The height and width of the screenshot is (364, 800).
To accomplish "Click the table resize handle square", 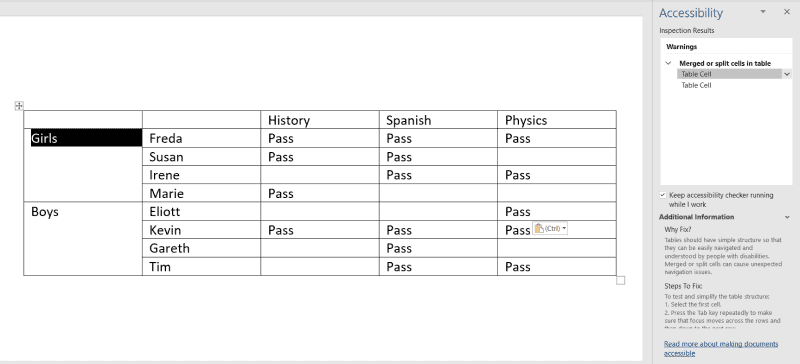I will click(x=620, y=280).
